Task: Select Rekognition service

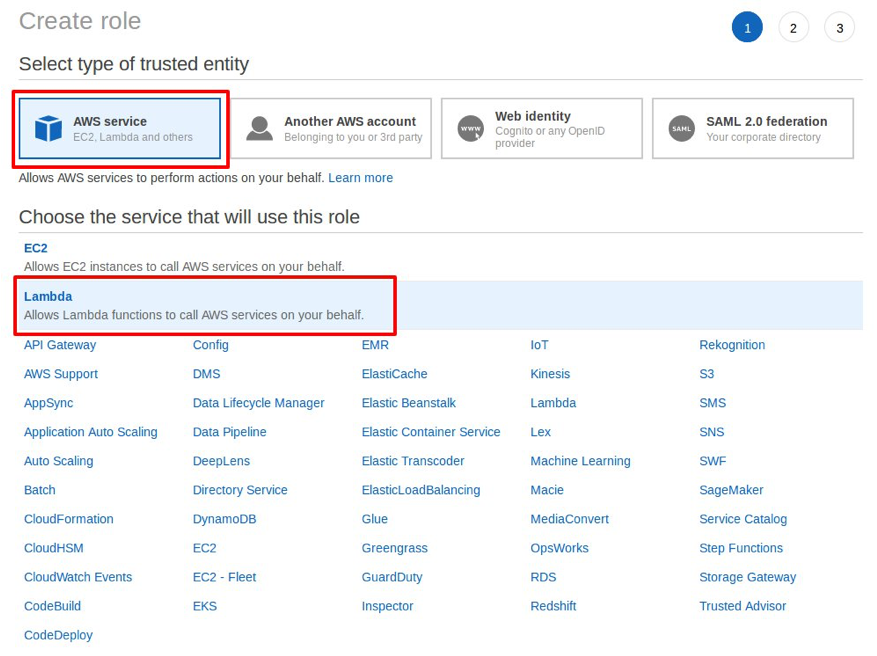Action: [732, 345]
